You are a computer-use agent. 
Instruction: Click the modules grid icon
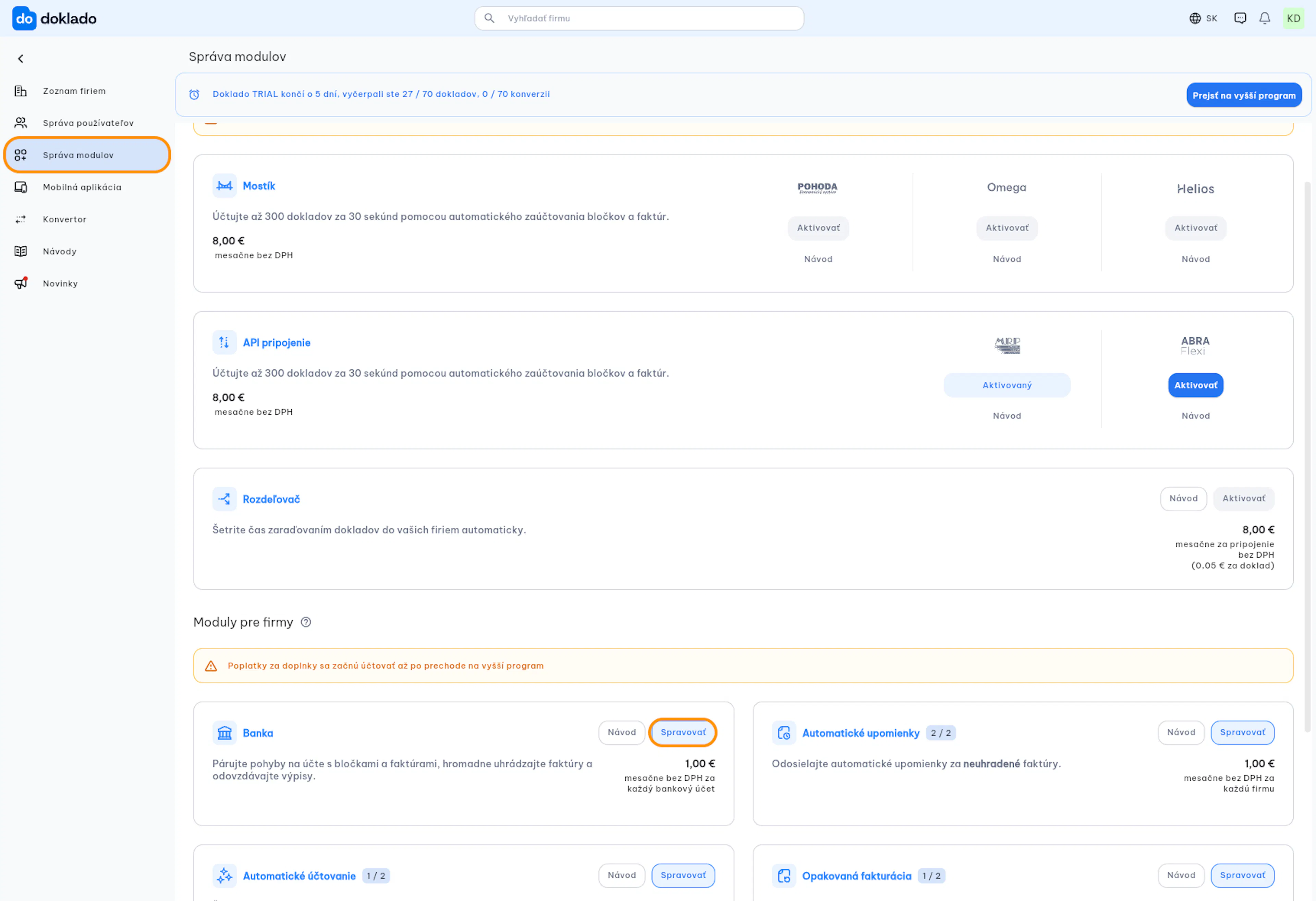[20, 155]
